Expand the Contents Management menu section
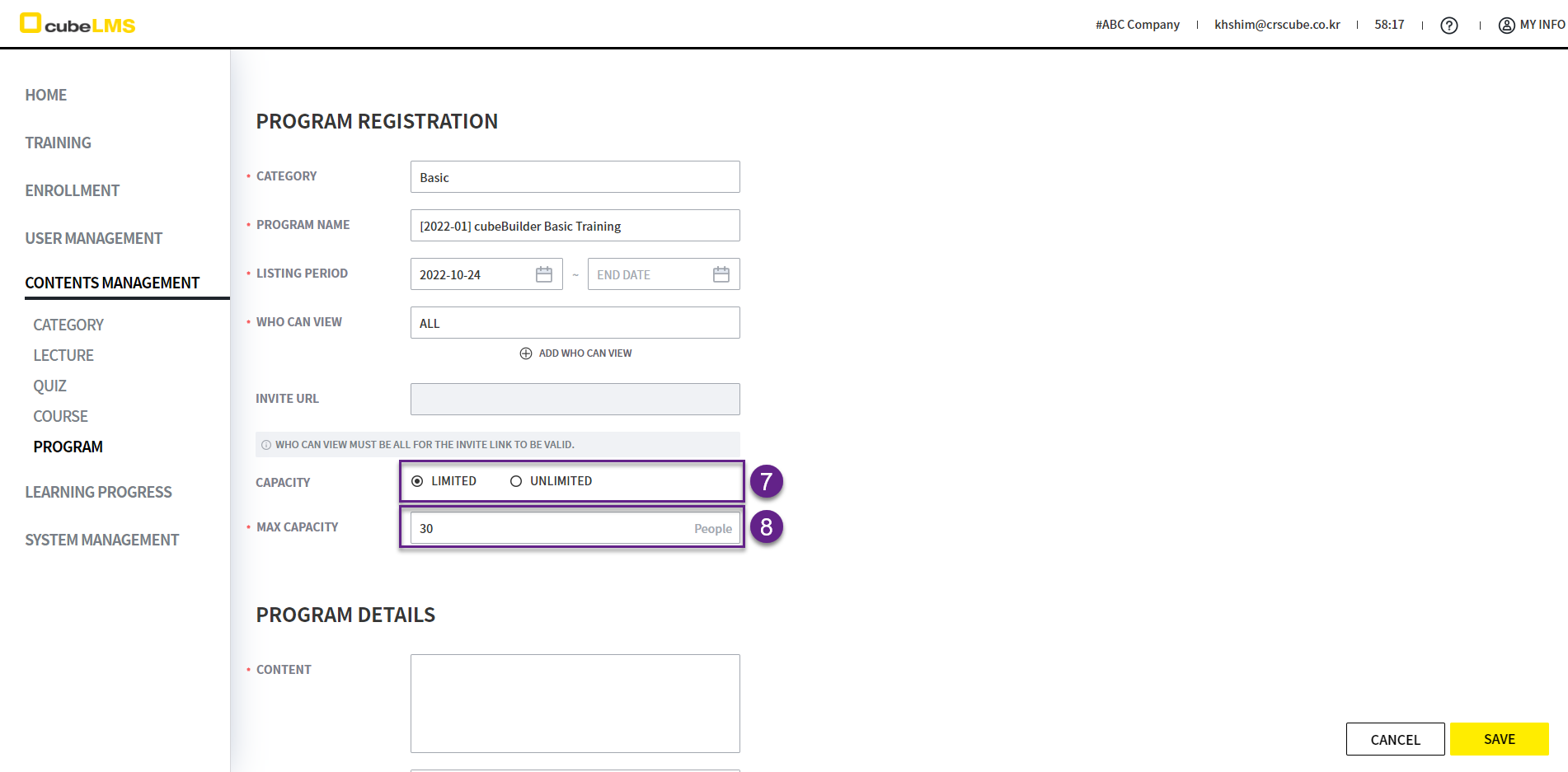 [x=112, y=283]
